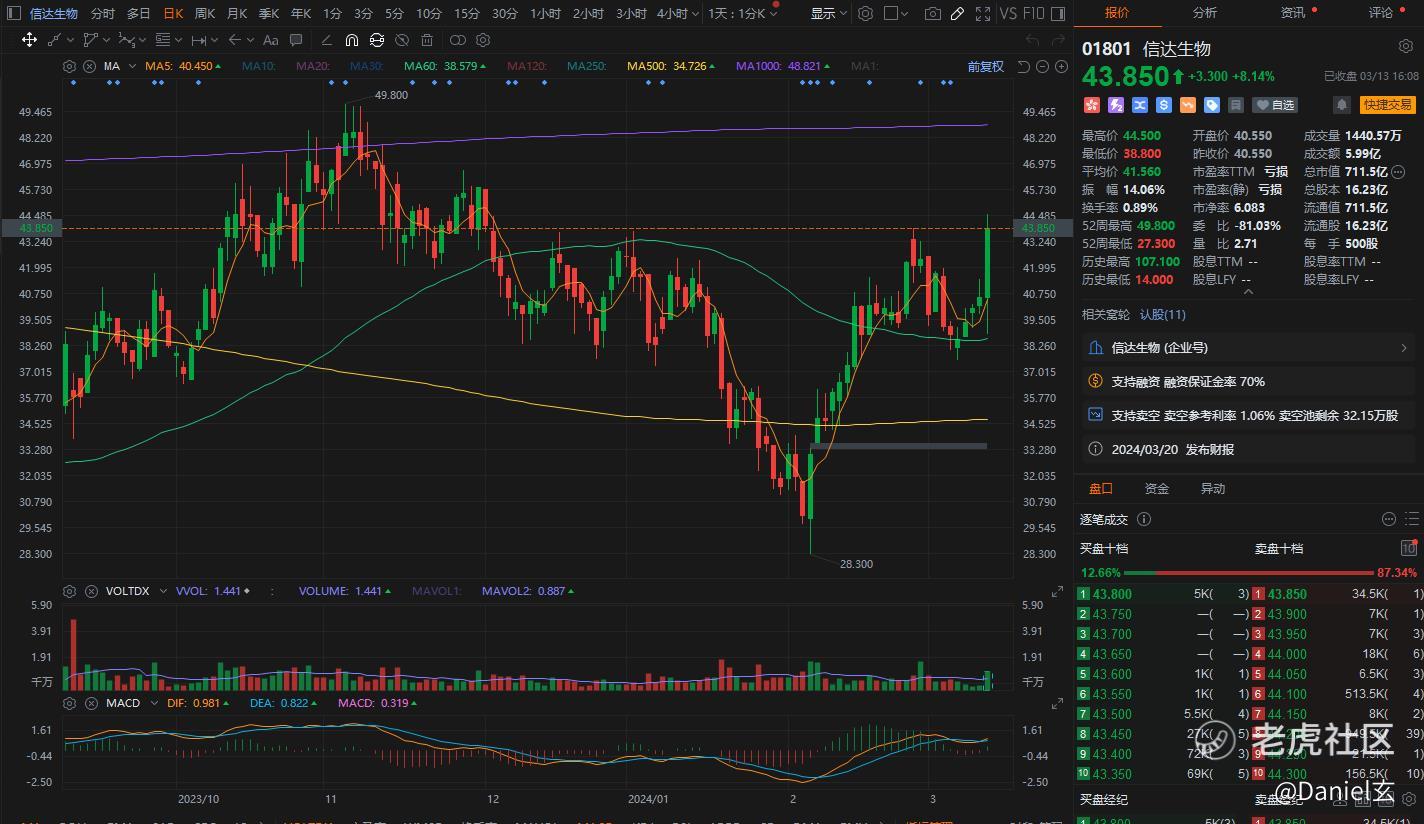Select the wave pattern drawing tool
This screenshot has width=1424, height=824.
click(x=129, y=40)
